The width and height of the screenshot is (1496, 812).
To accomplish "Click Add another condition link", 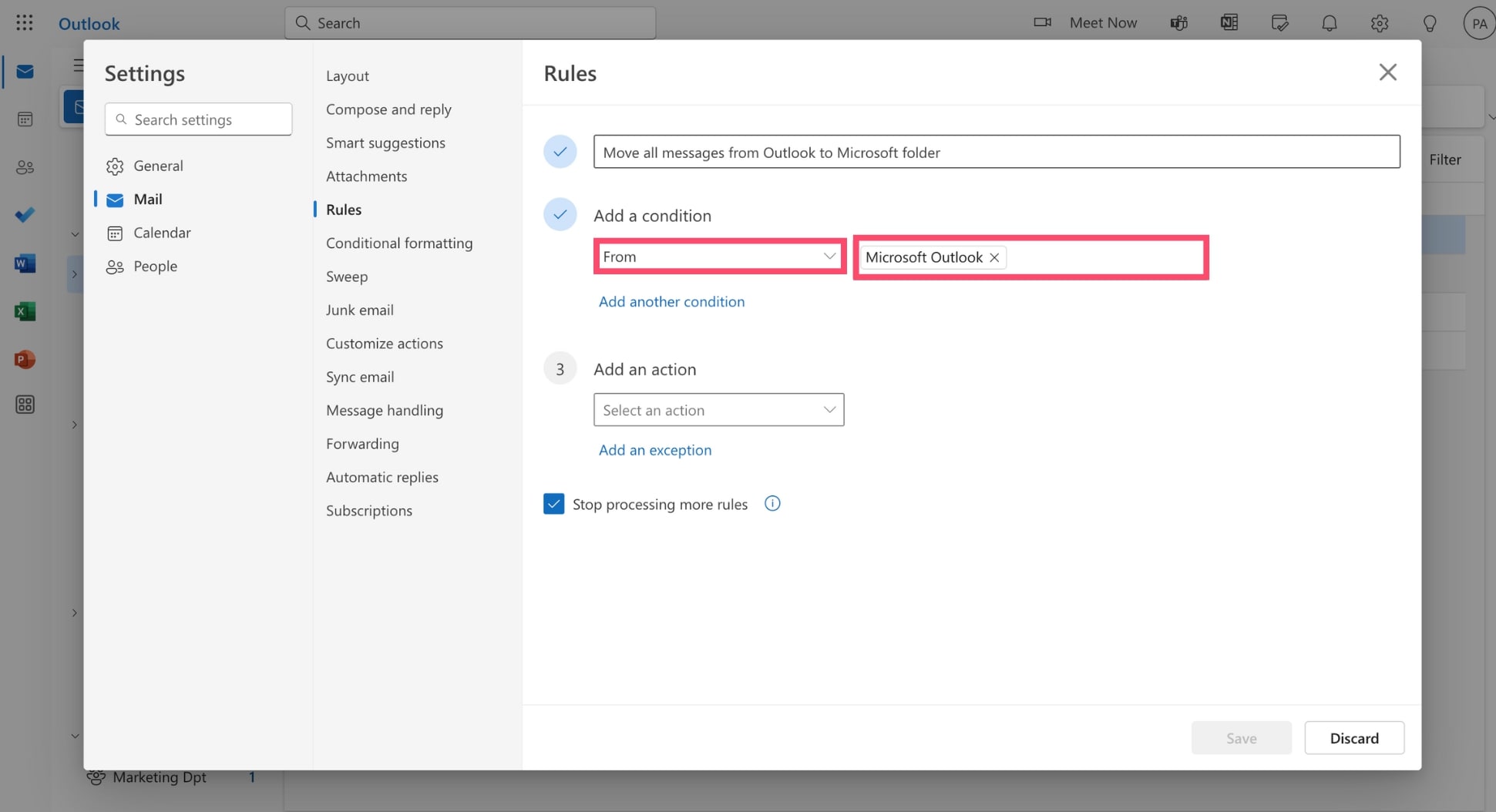I will pos(671,301).
